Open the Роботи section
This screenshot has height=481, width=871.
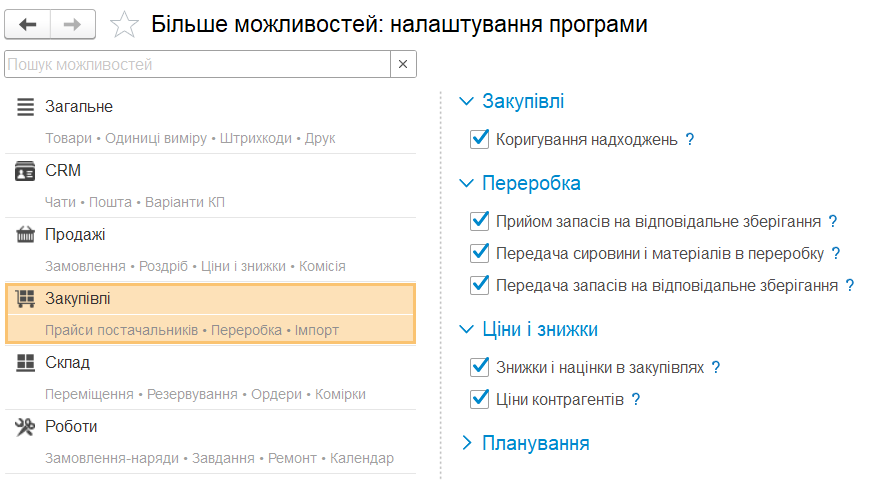pyautogui.click(x=71, y=427)
